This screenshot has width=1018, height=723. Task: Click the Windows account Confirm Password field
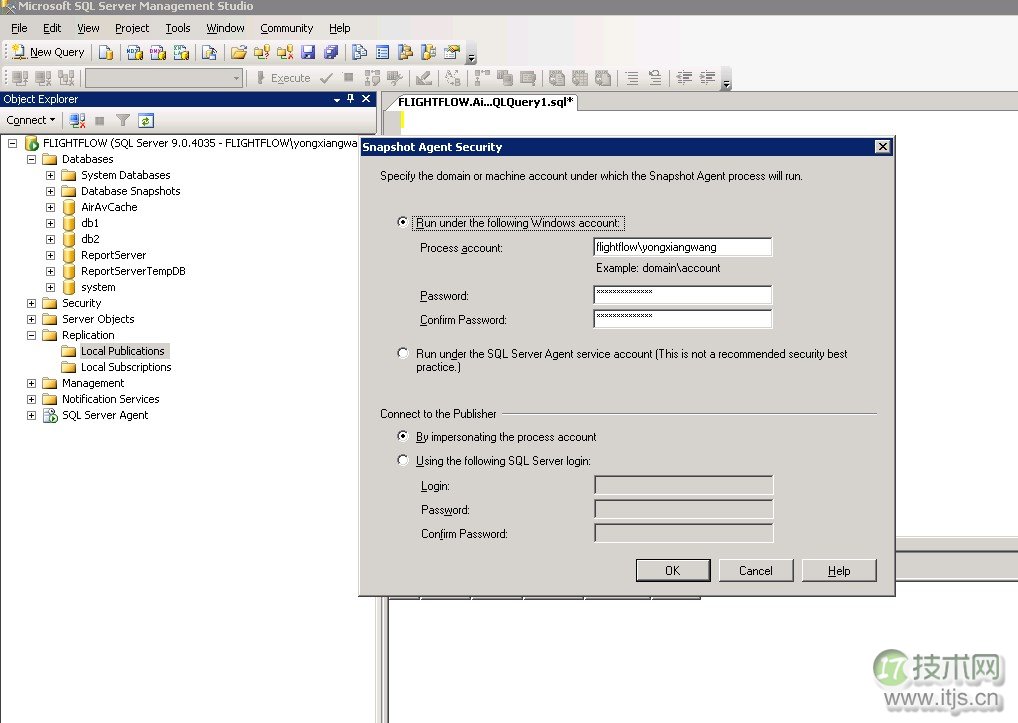point(682,319)
